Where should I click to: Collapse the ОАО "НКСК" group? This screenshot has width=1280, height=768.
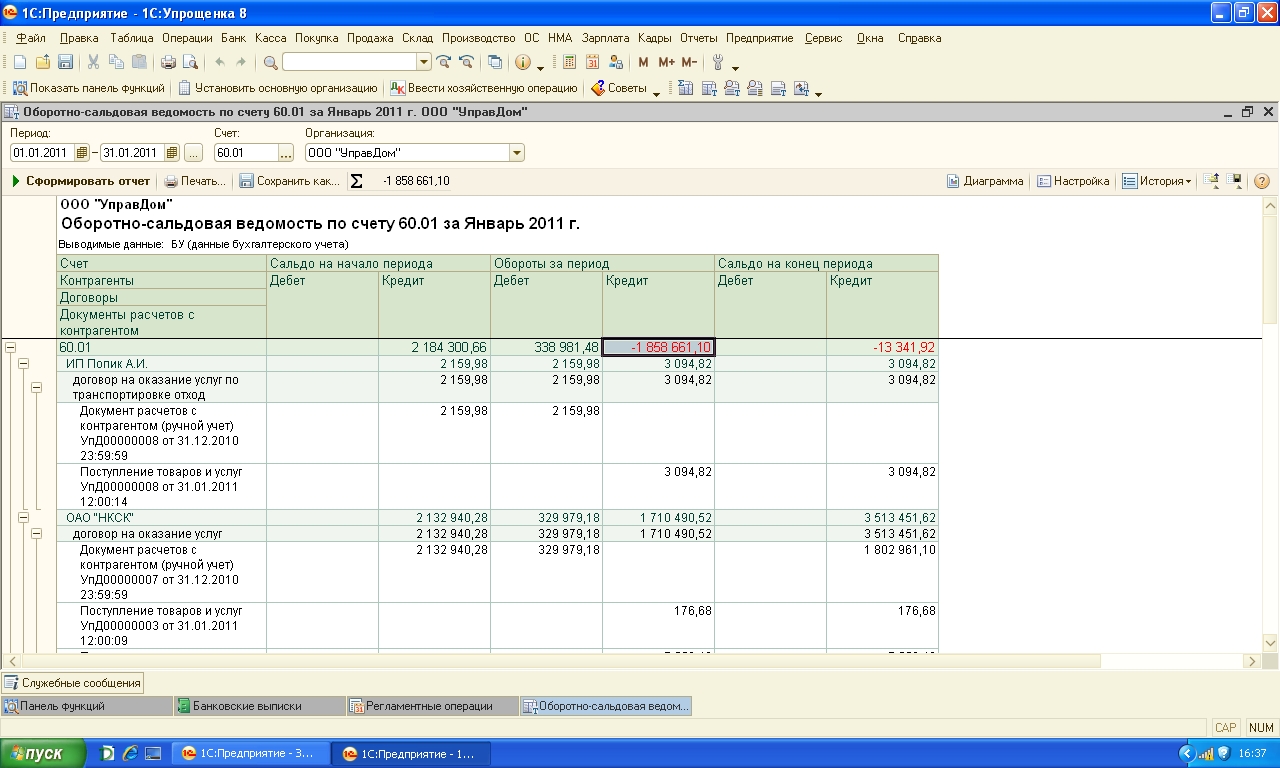tap(24, 517)
